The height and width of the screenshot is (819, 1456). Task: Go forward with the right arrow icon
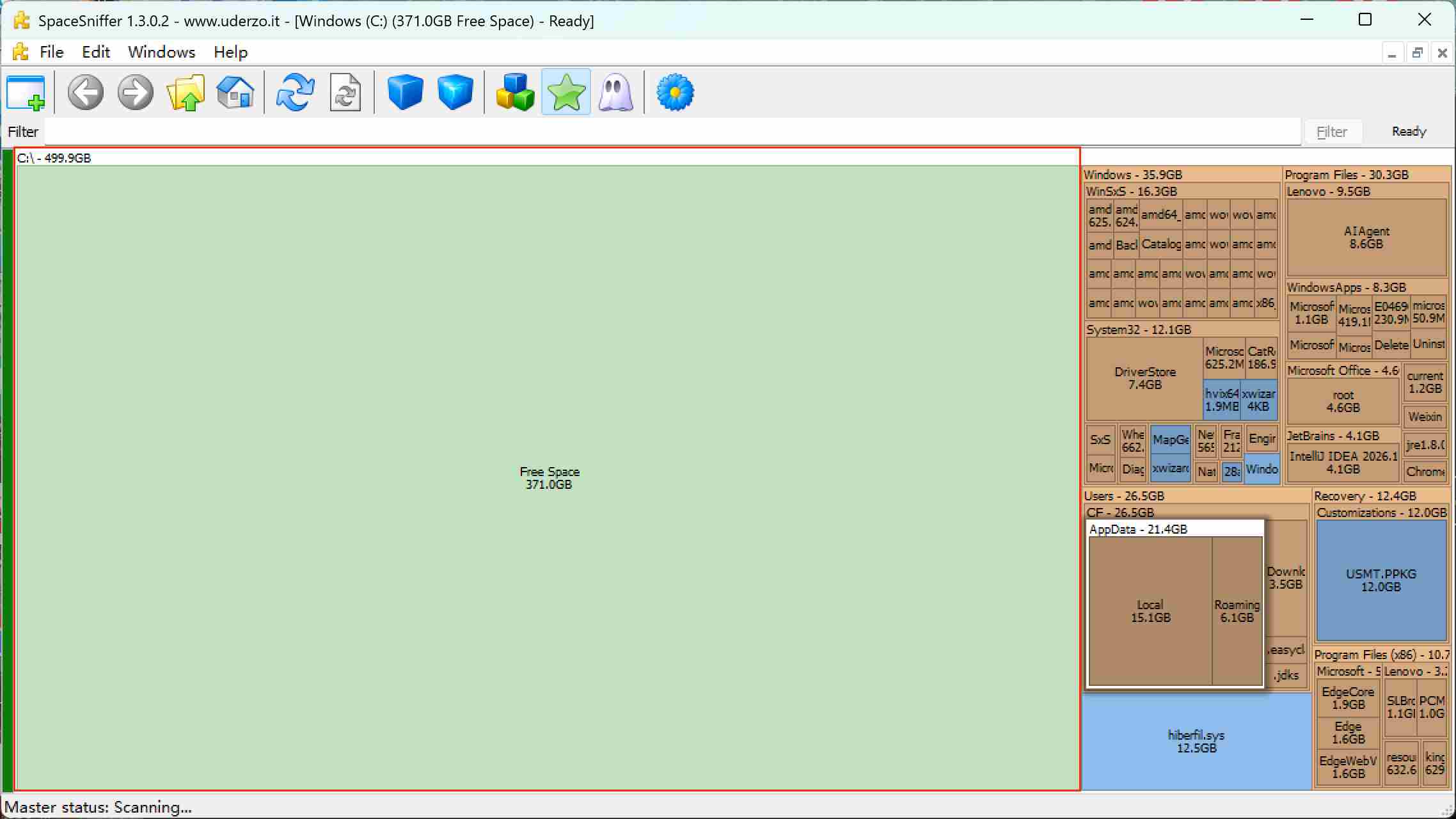coord(136,92)
